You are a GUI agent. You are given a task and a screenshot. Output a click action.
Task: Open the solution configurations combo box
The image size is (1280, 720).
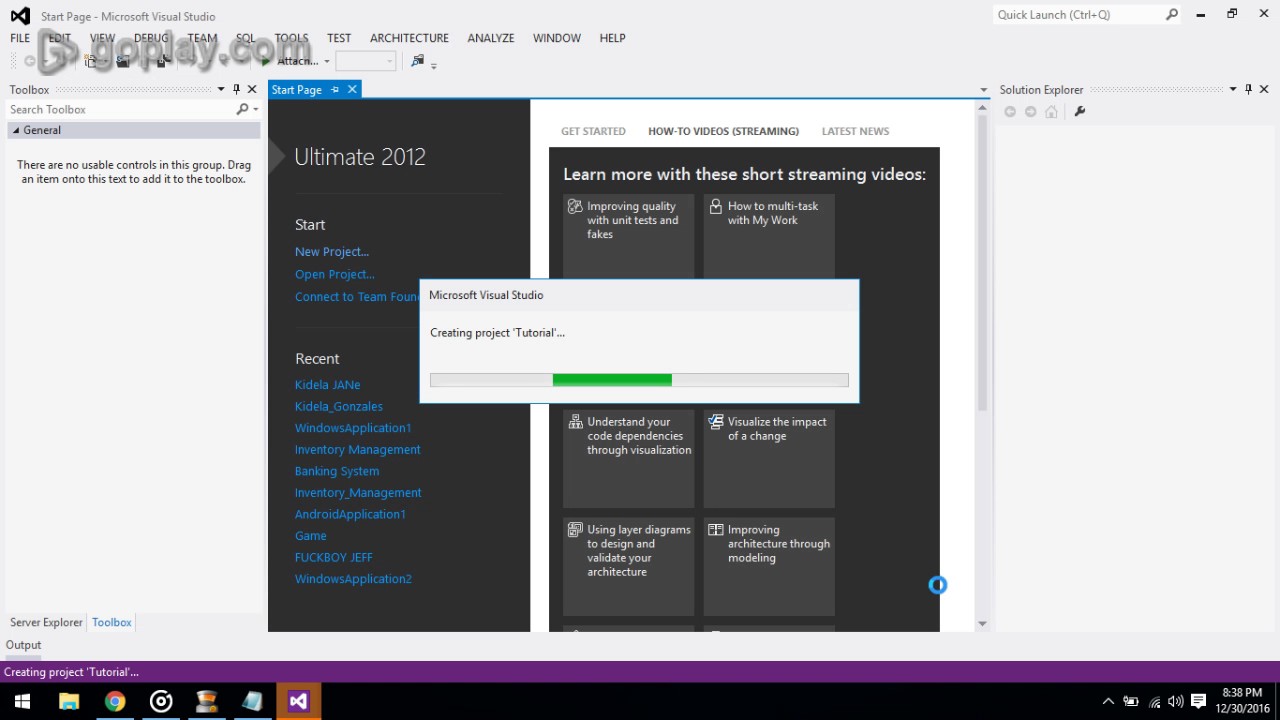coord(365,61)
